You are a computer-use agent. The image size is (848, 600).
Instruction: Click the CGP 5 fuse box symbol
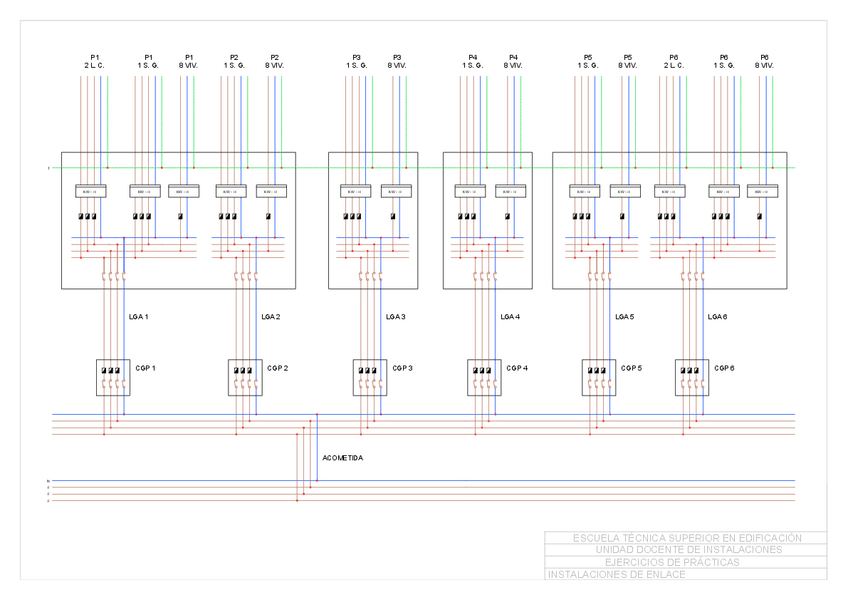[599, 377]
